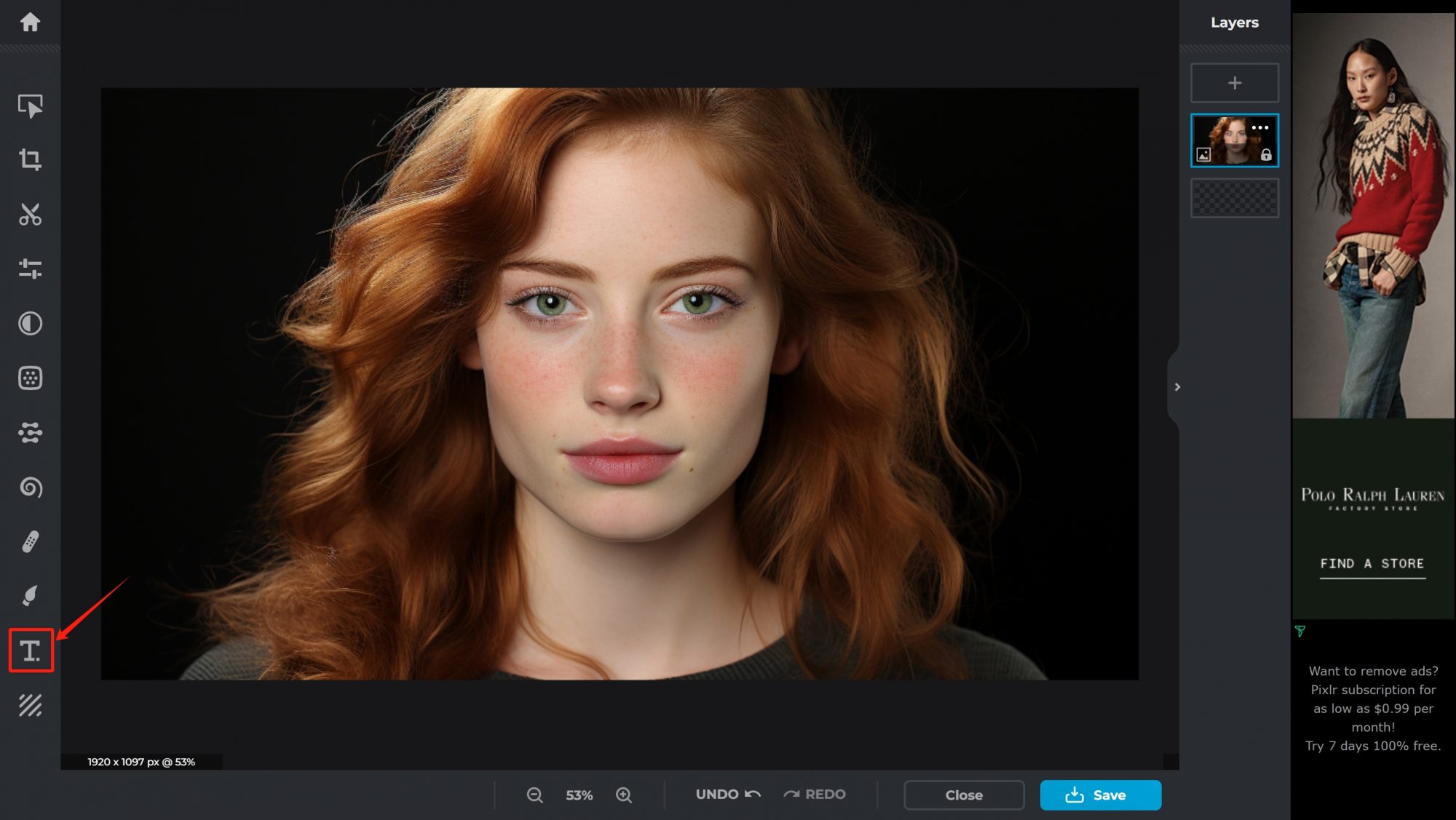Select the Cutout scissors tool

(x=30, y=215)
